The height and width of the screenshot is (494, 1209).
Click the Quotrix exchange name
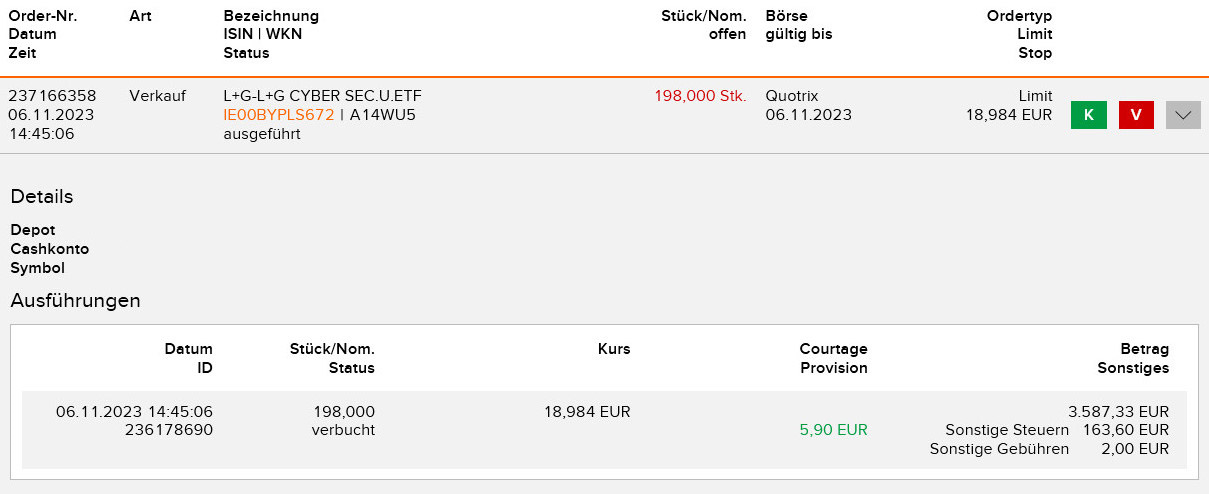pyautogui.click(x=791, y=96)
